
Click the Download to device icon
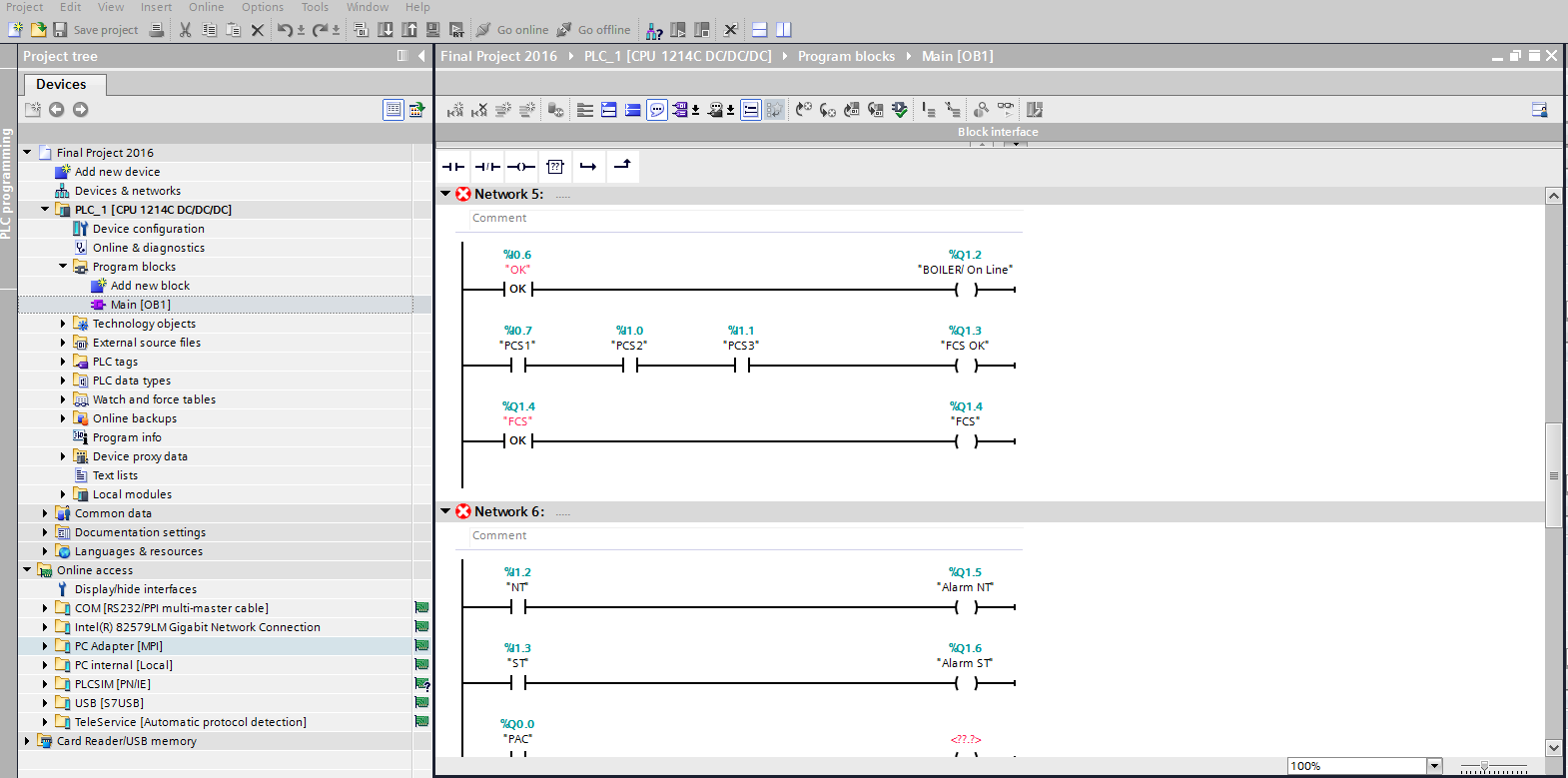click(x=386, y=30)
